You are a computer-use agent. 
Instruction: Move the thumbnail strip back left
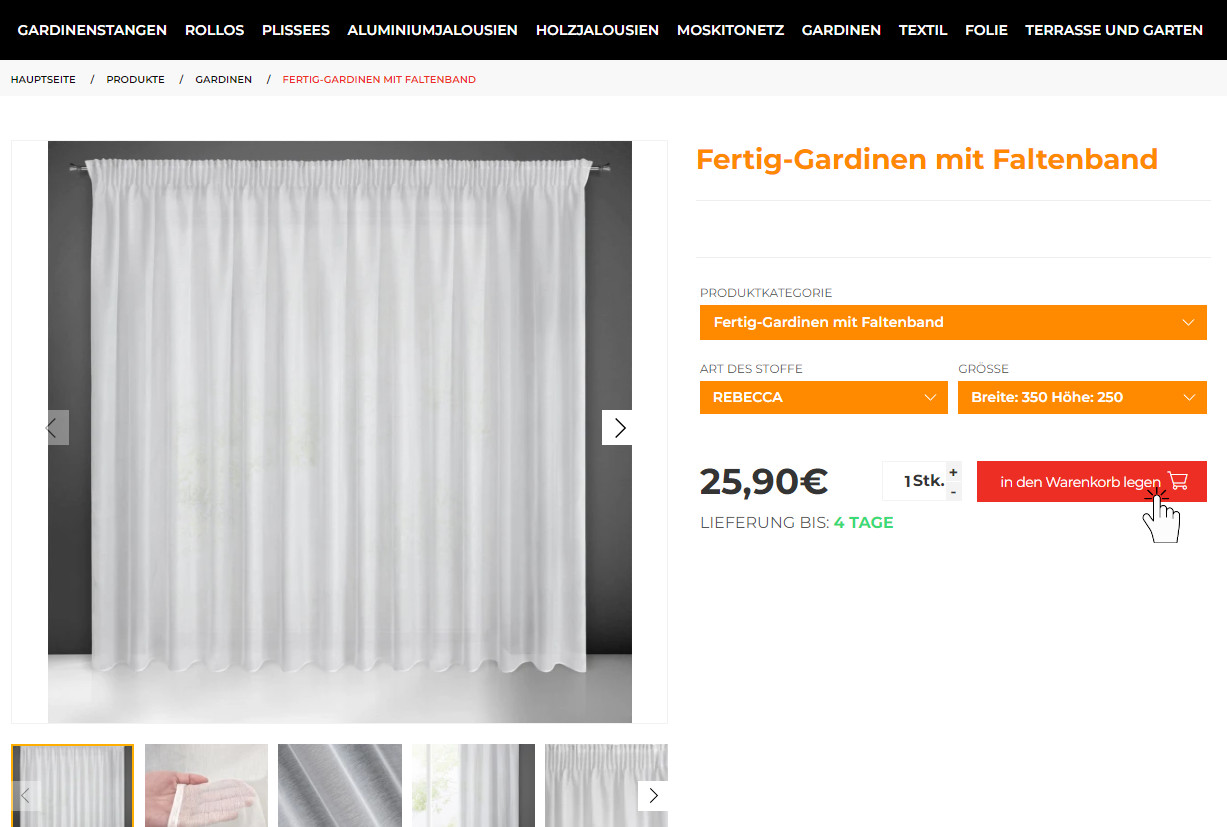[26, 796]
